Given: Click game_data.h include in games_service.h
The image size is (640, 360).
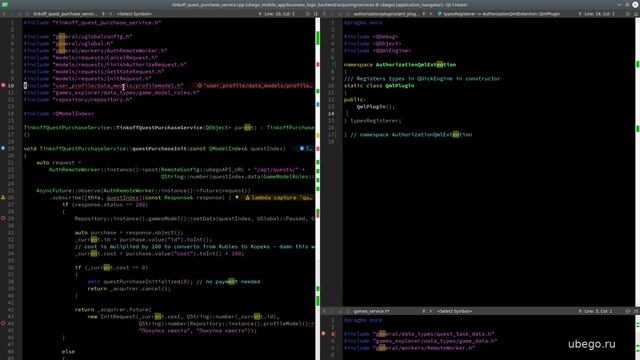Looking at the screenshot, I should point(421,341).
